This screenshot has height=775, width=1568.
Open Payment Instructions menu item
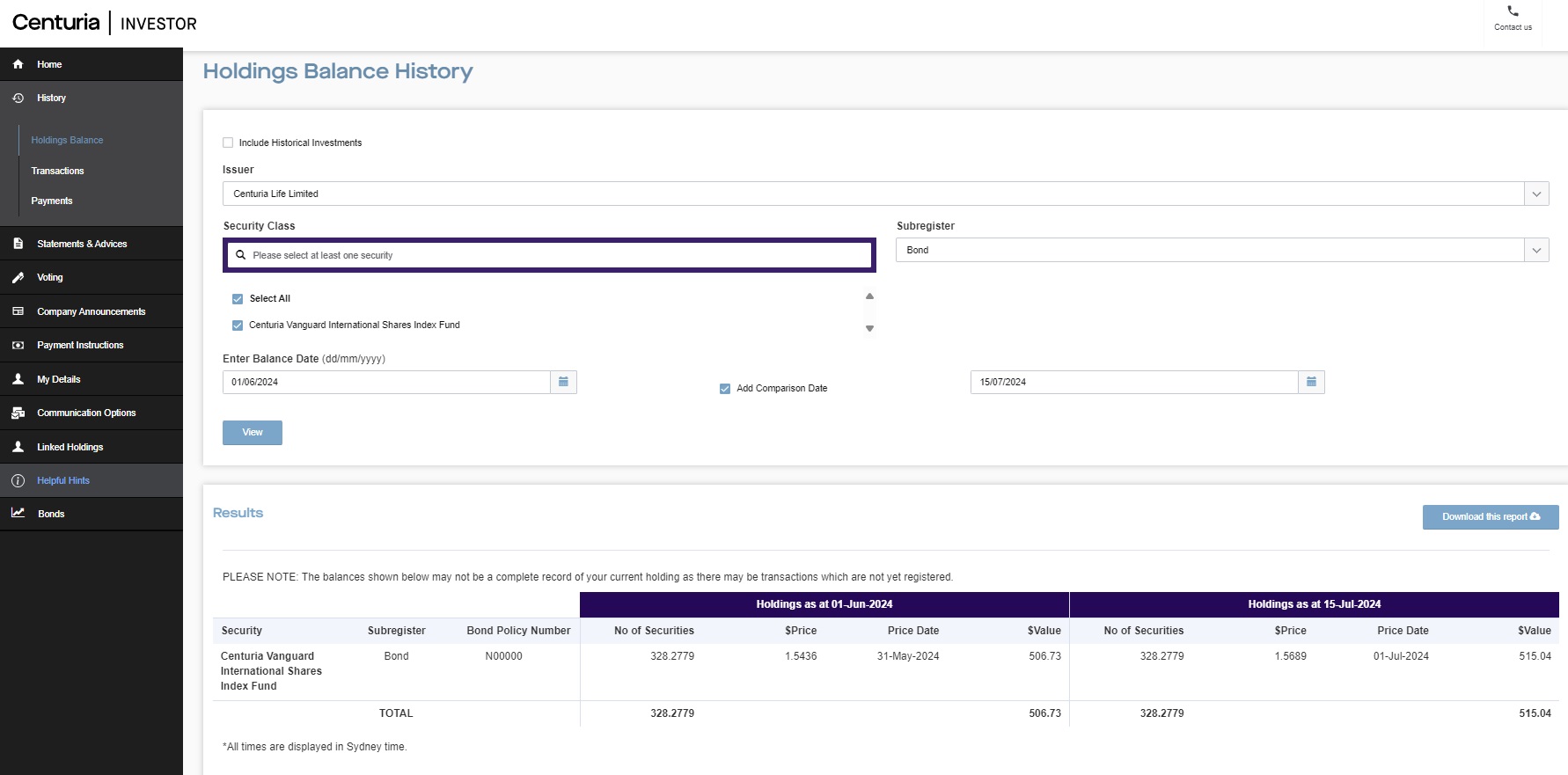point(92,345)
